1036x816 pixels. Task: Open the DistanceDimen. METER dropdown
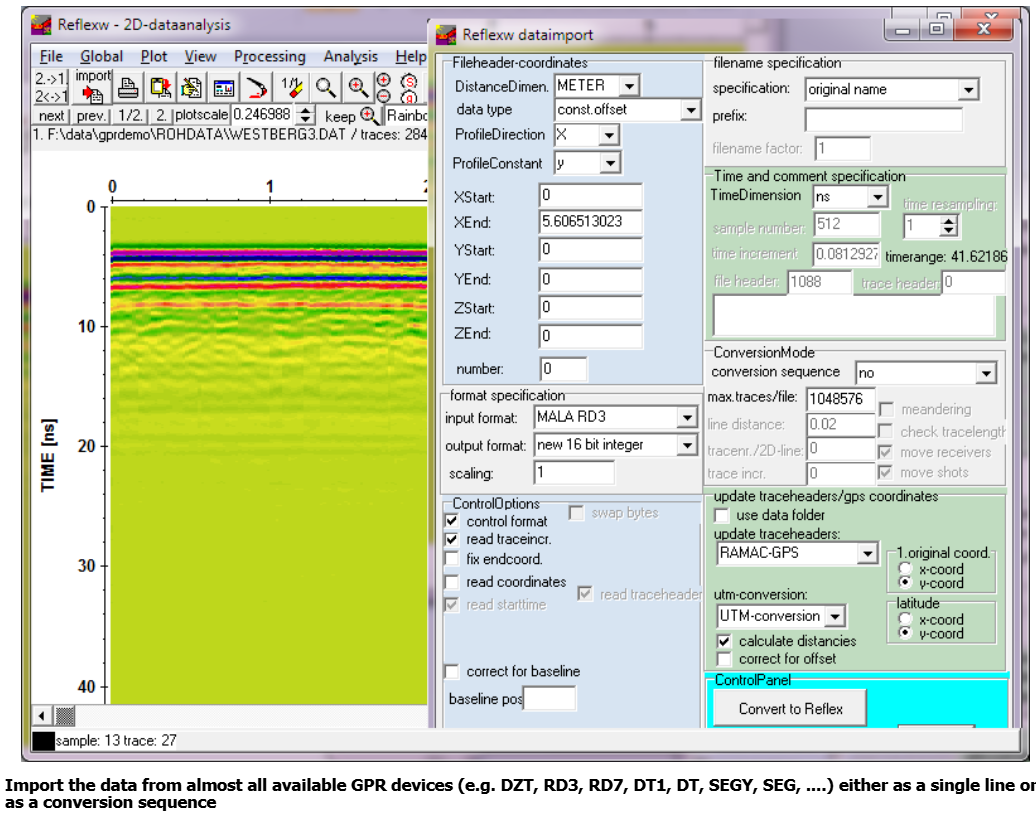point(629,86)
